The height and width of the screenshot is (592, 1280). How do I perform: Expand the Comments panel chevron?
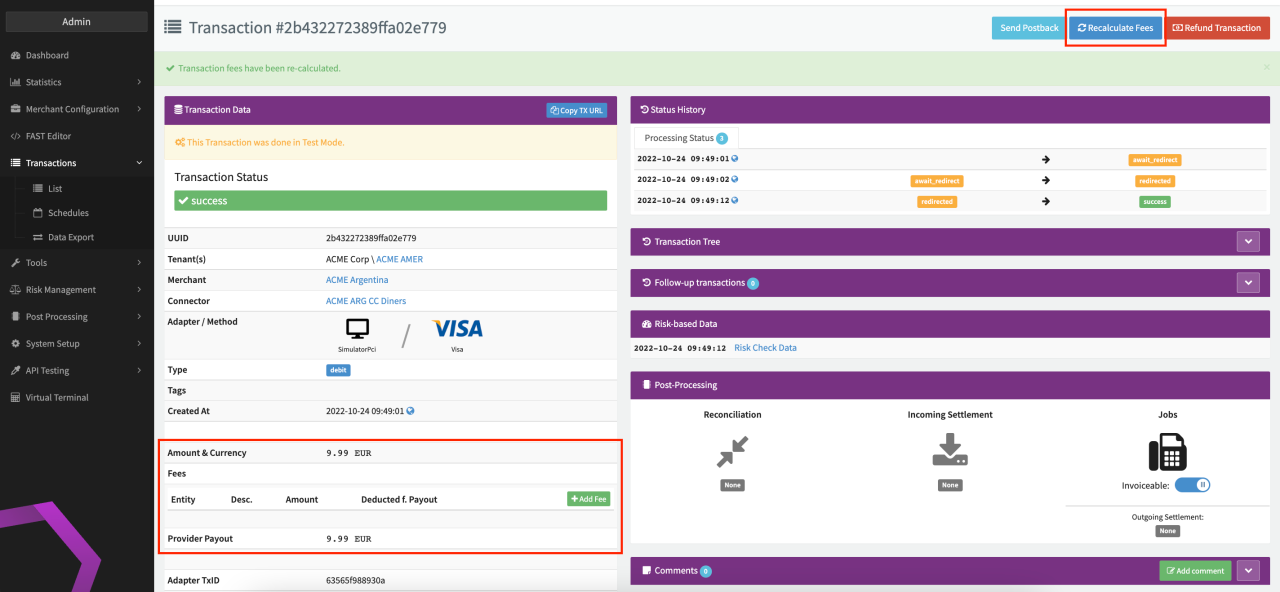tap(1247, 571)
